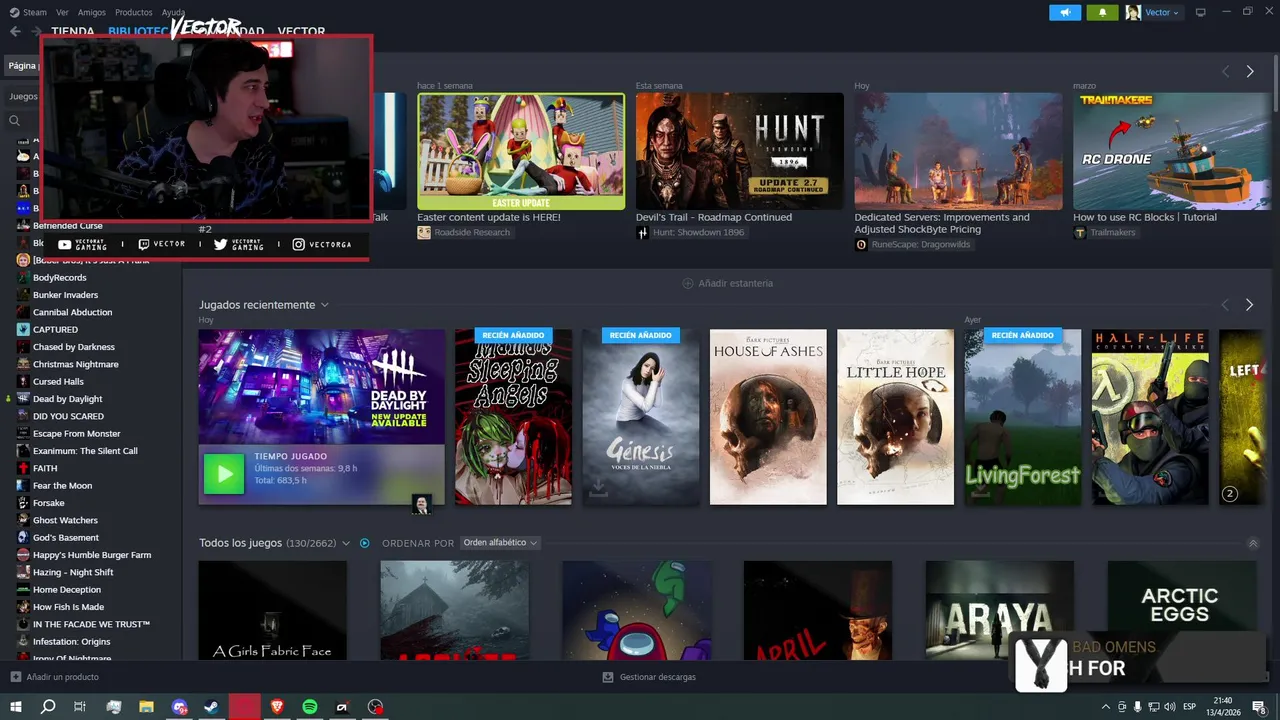Open the Windows Start menu
Screen dimensions: 1280x720
point(15,707)
